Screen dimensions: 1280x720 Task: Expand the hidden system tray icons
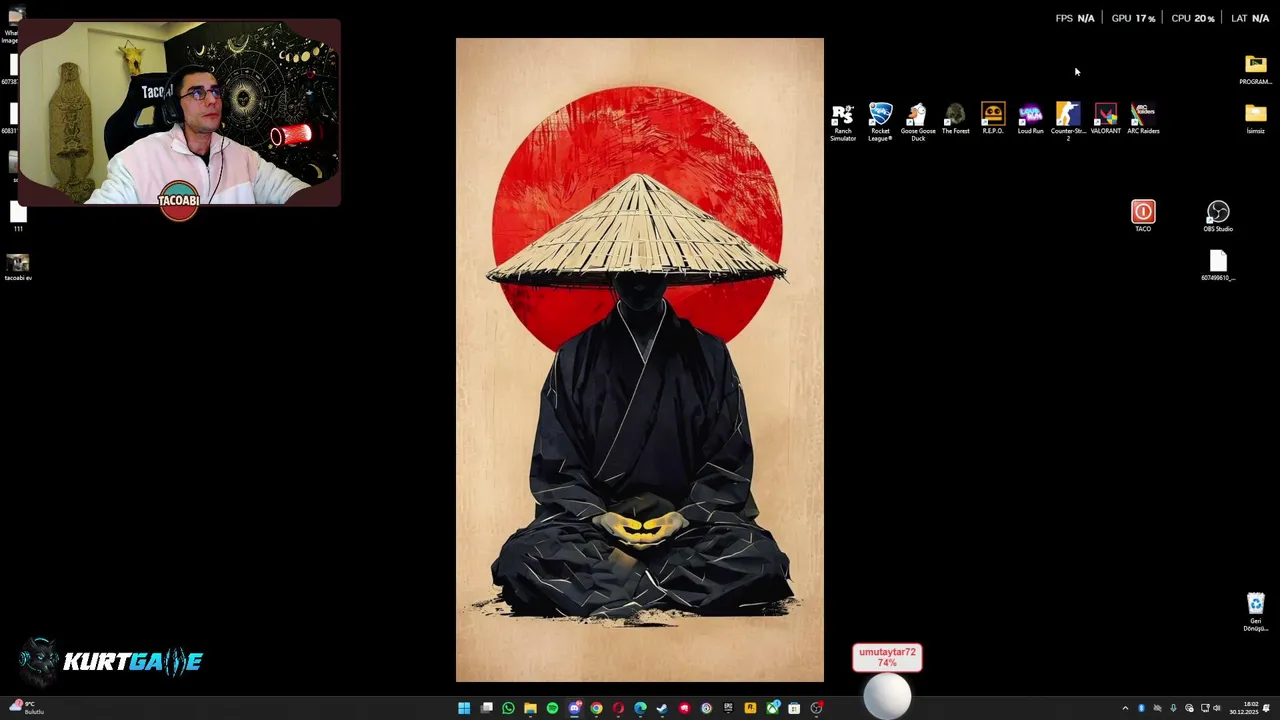(x=1125, y=708)
